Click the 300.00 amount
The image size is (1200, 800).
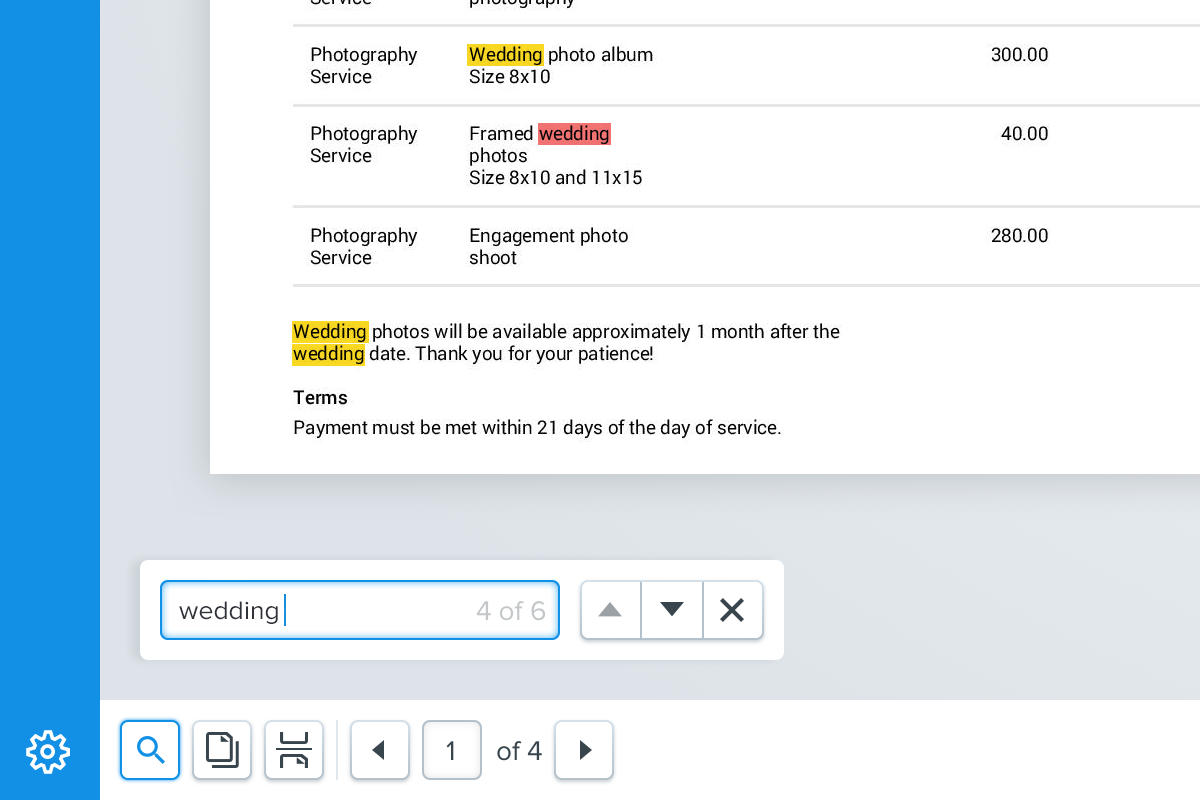(x=1019, y=55)
